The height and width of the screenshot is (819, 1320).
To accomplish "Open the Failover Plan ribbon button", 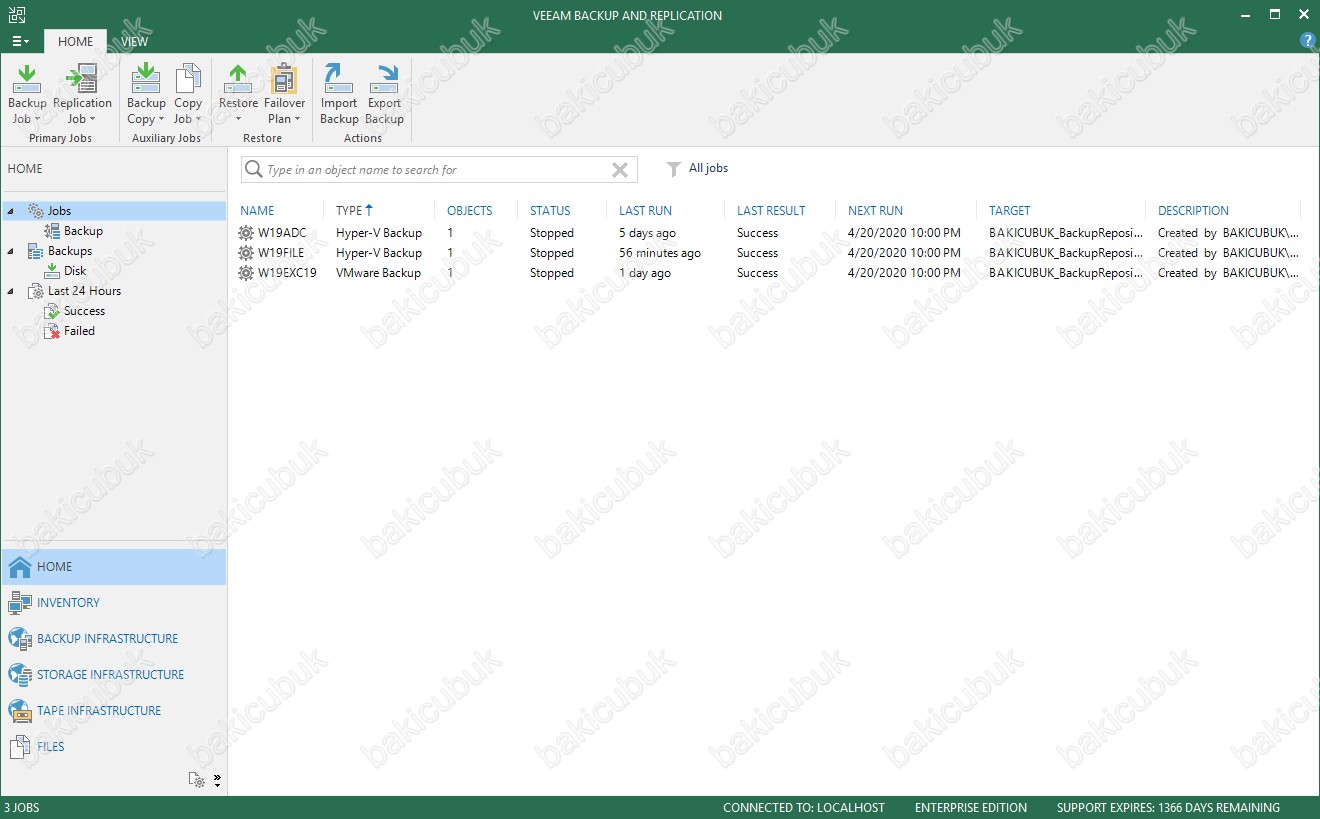I will 285,94.
